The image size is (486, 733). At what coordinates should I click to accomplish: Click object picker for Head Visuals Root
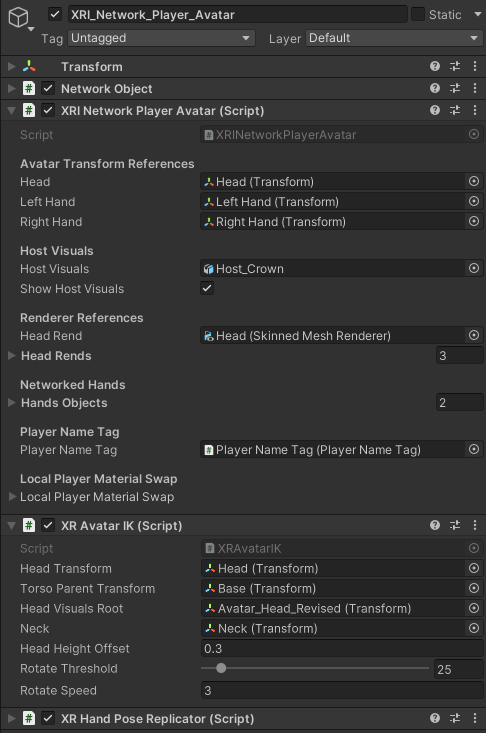coord(474,608)
